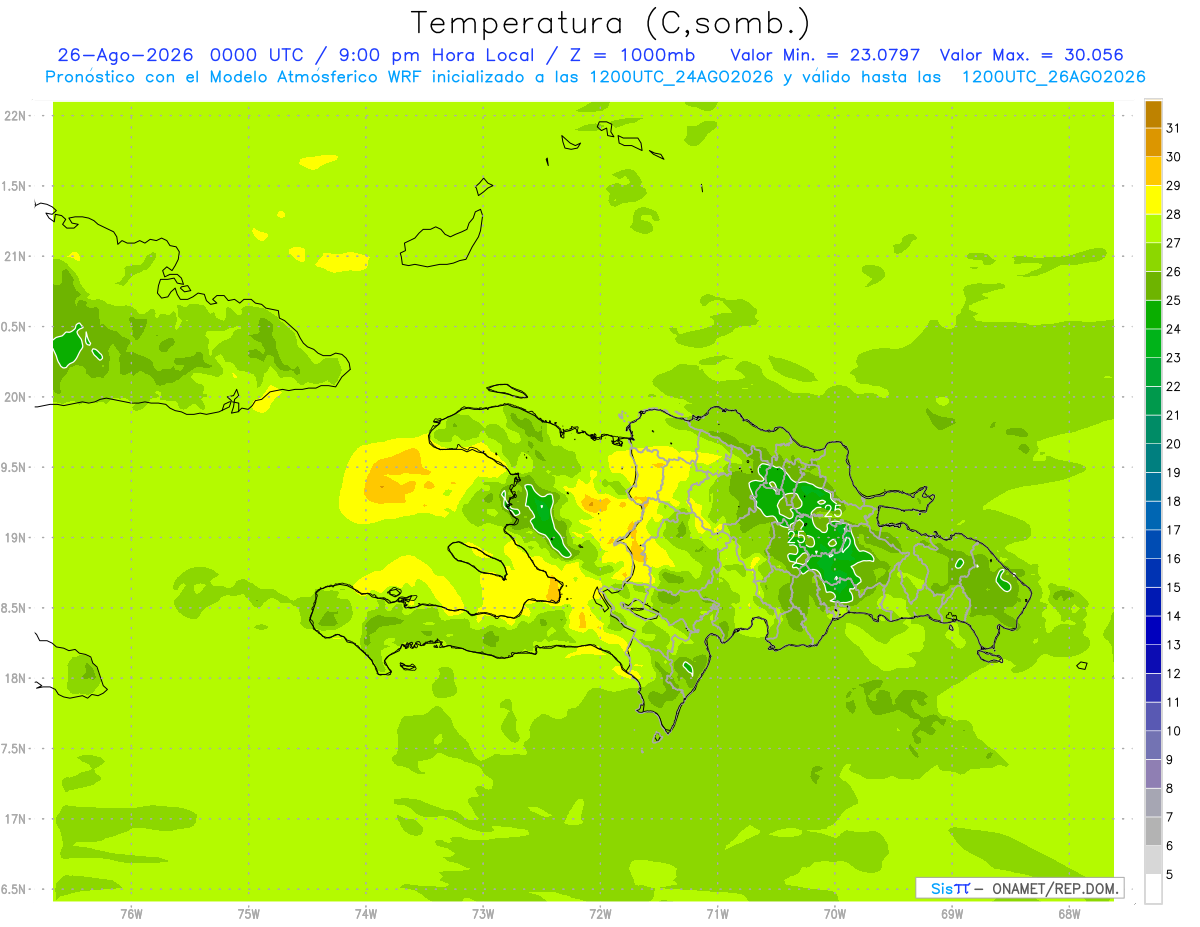Click the "20N" latitude axis label
Viewport: 1200px width, 927px height.
pyautogui.click(x=15, y=397)
